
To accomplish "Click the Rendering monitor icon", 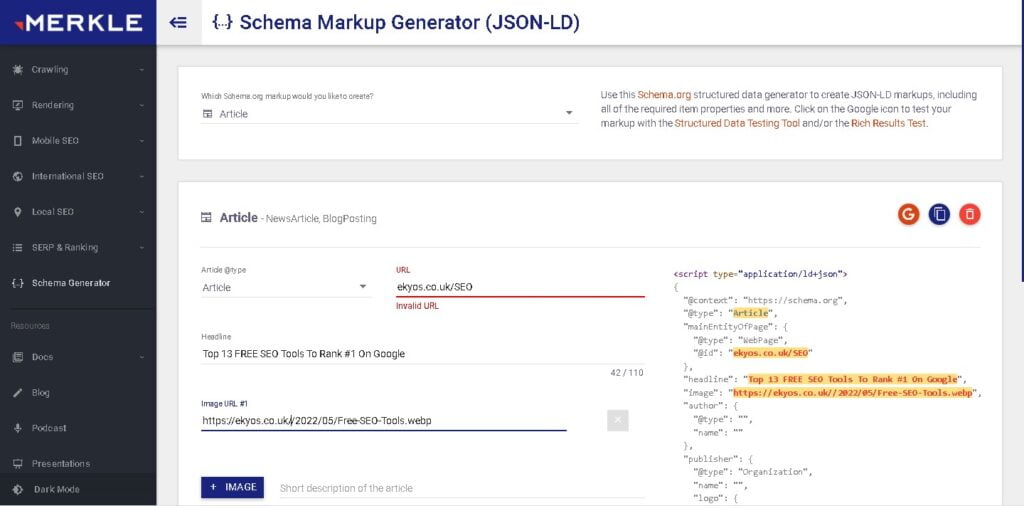I will tap(18, 105).
